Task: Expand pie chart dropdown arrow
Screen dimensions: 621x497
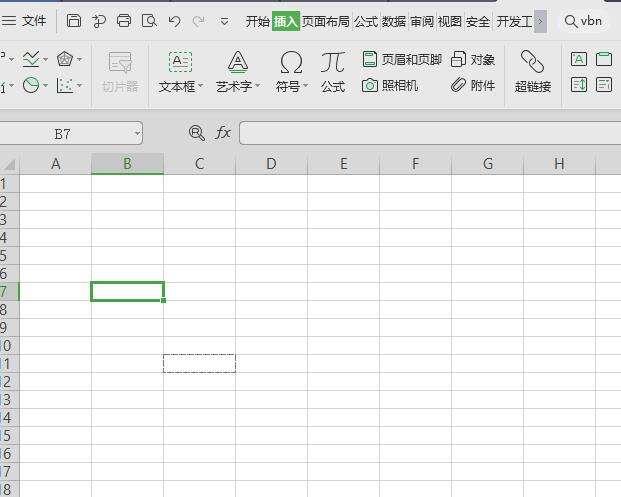Action: [x=45, y=85]
